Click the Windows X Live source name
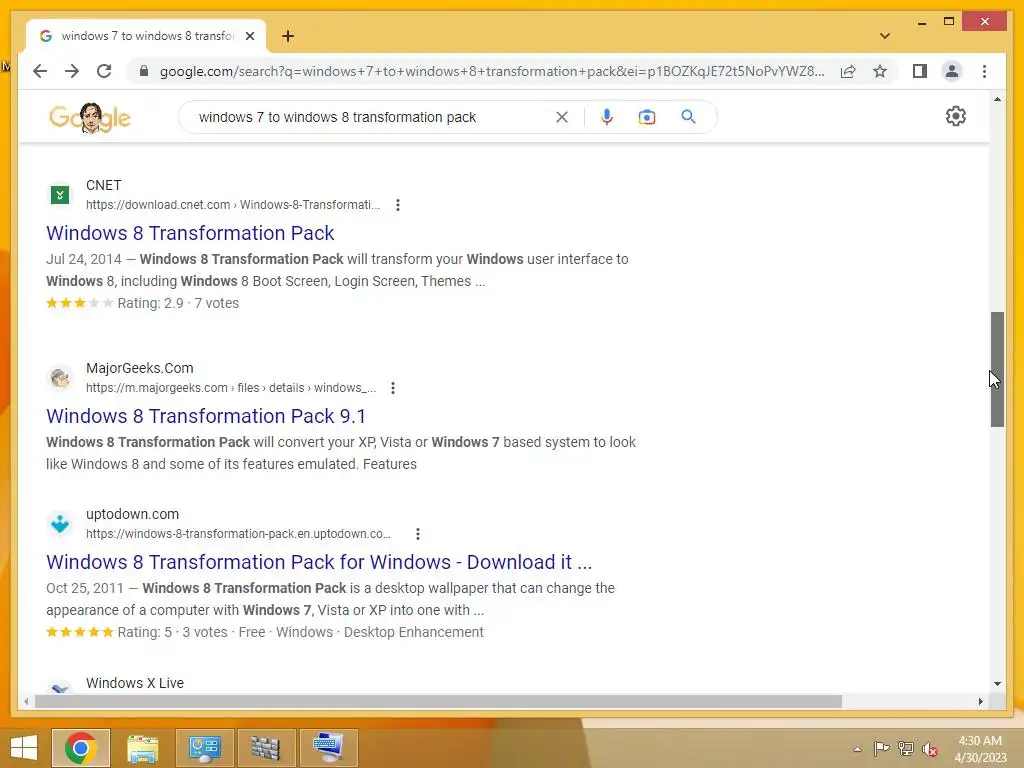This screenshot has width=1024, height=768. pos(135,683)
